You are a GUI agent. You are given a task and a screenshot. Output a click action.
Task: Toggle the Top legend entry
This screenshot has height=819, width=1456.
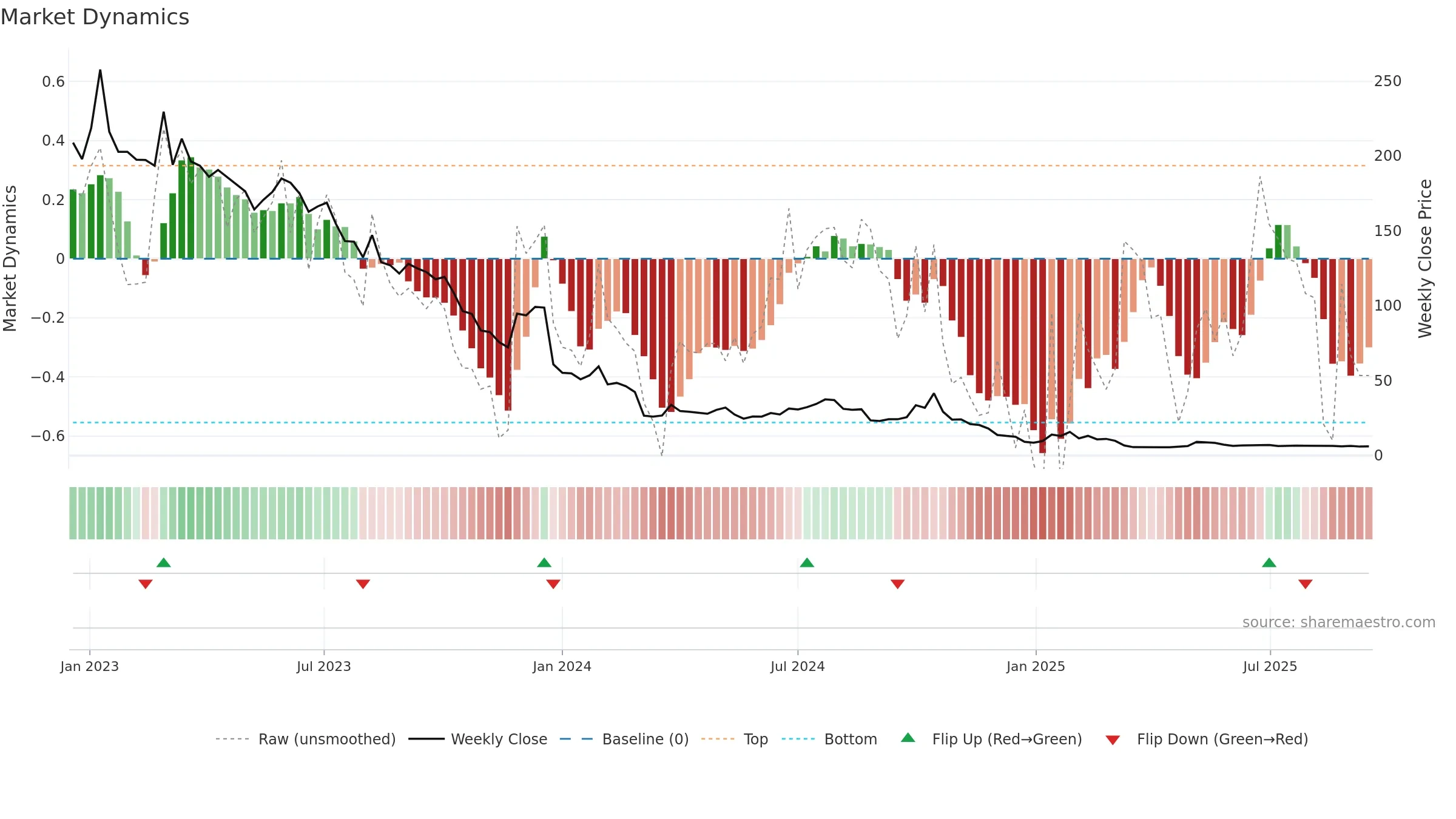click(x=735, y=739)
